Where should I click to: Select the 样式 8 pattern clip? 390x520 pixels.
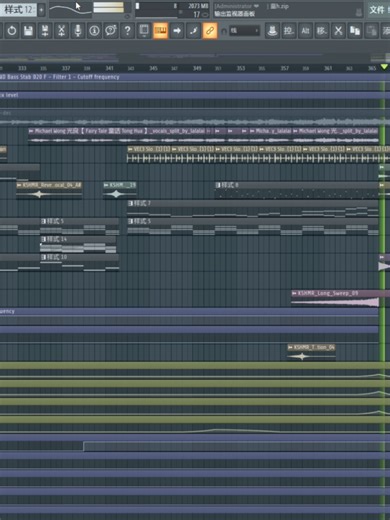[x=297, y=190]
